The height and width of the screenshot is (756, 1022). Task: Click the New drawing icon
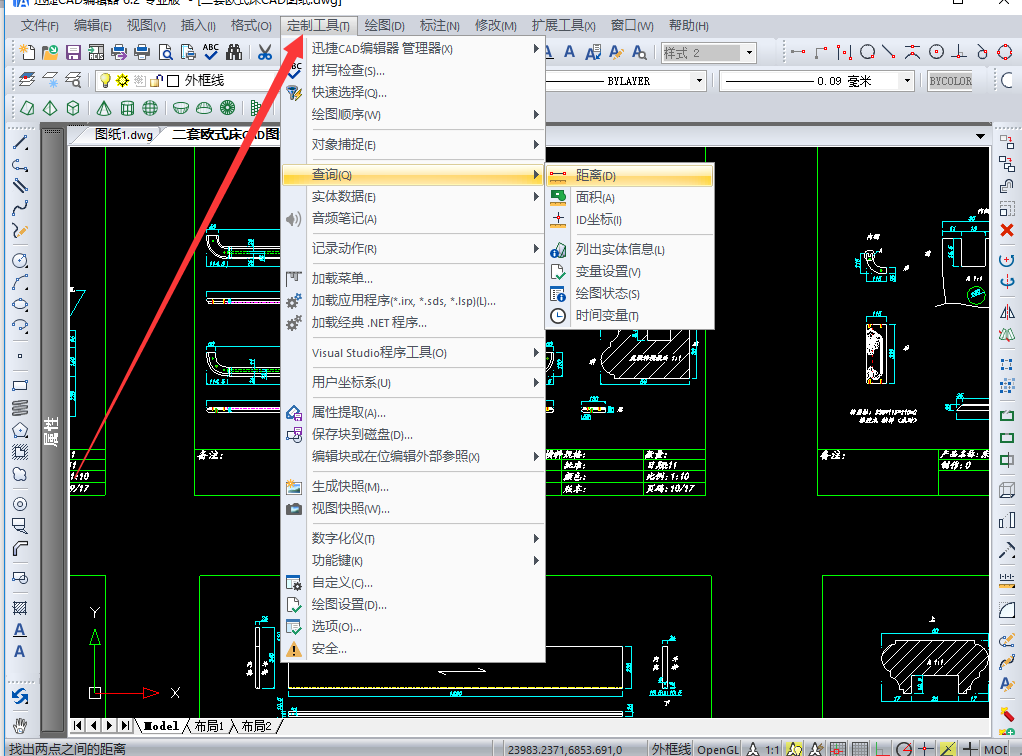click(x=27, y=52)
